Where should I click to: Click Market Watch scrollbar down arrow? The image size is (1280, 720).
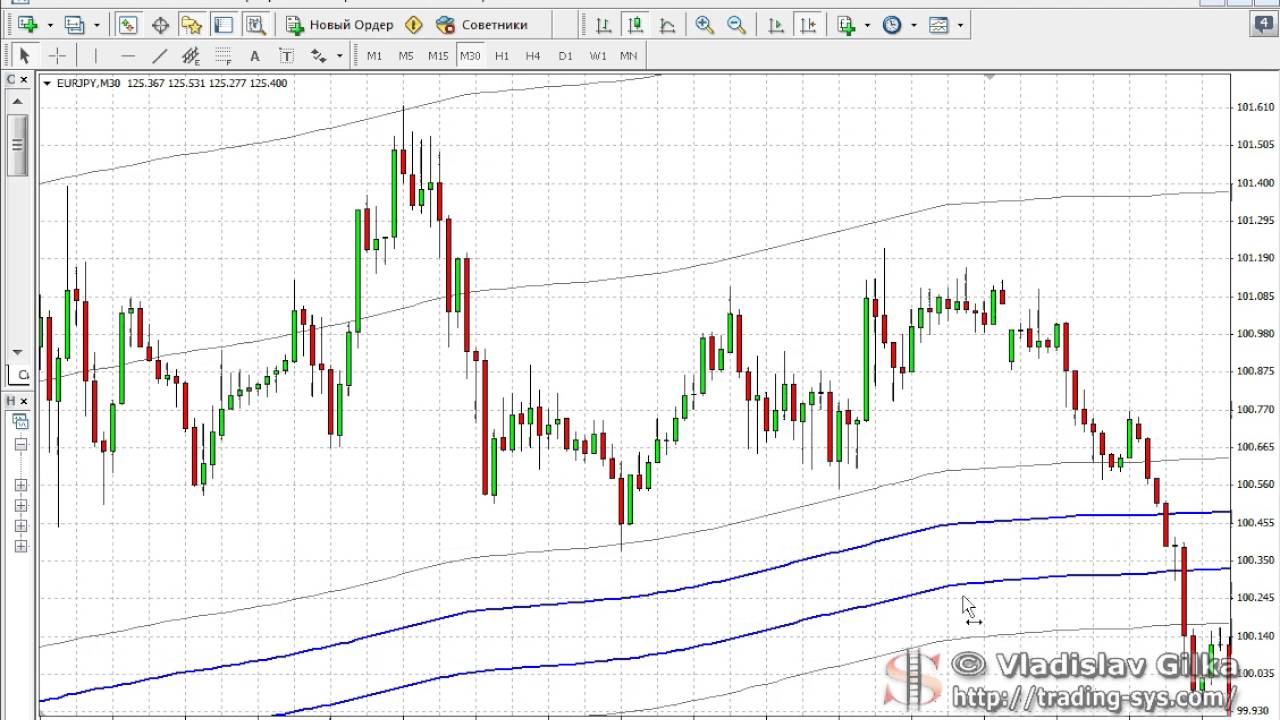pos(17,352)
